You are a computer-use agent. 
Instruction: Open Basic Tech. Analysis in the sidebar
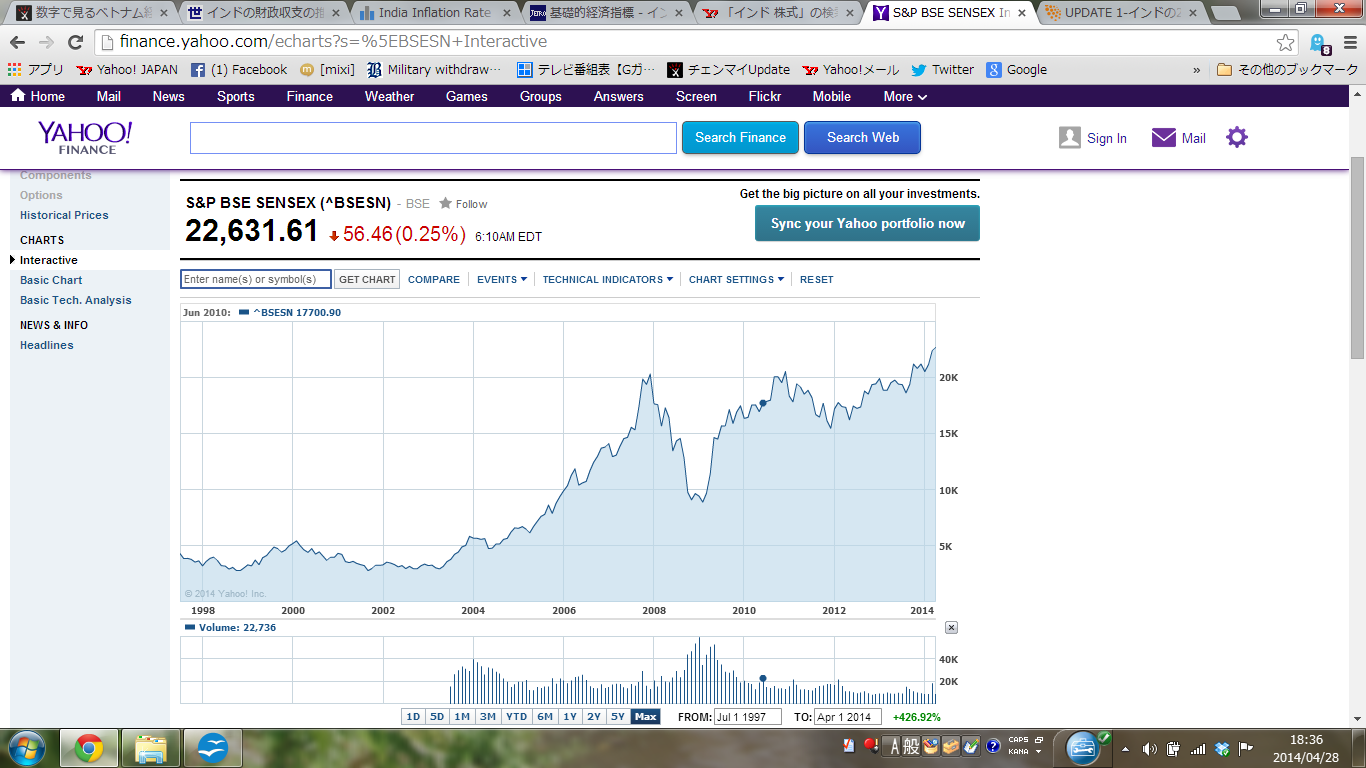(76, 300)
